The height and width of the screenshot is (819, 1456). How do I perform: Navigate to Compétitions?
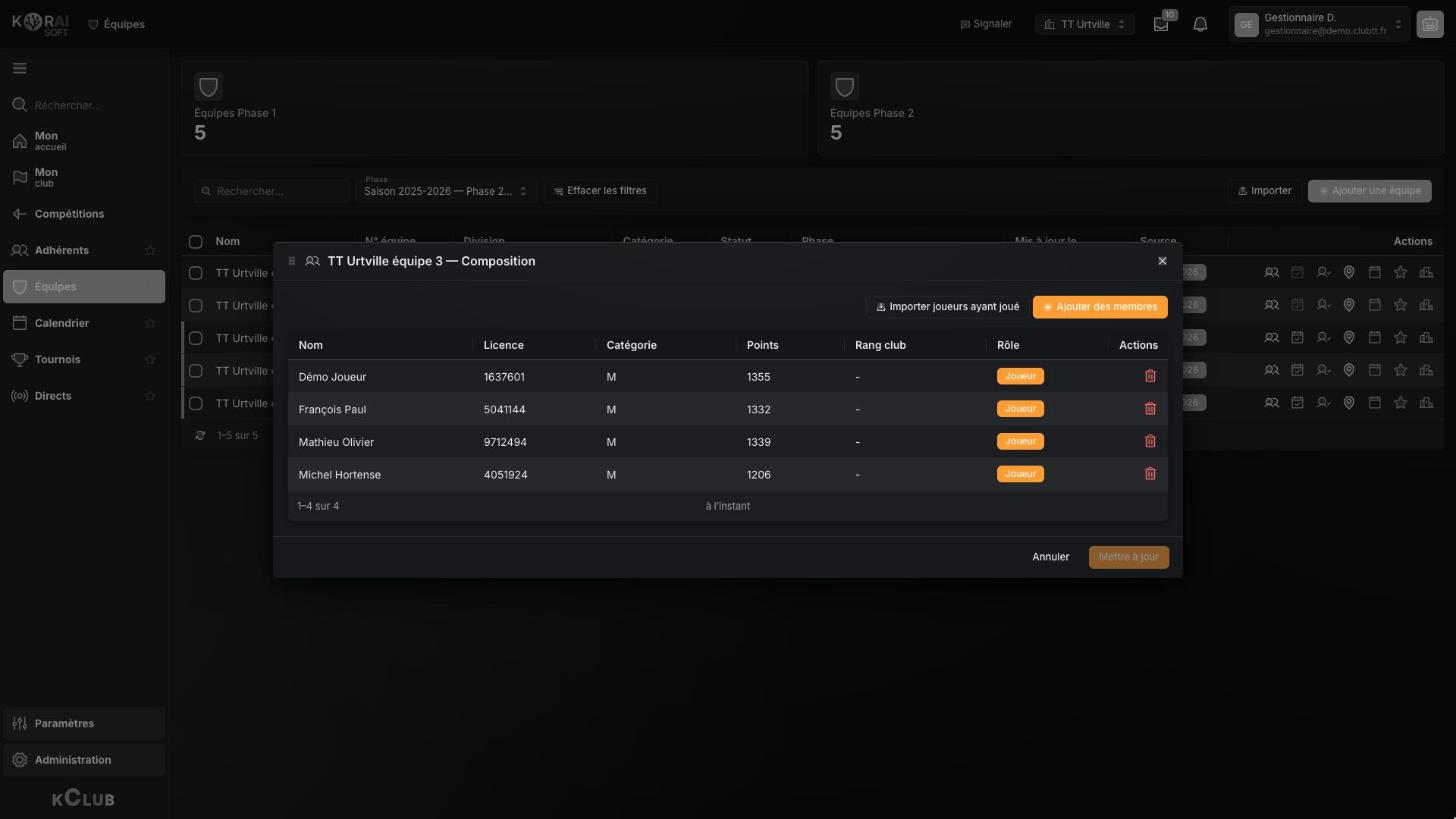[x=84, y=214]
